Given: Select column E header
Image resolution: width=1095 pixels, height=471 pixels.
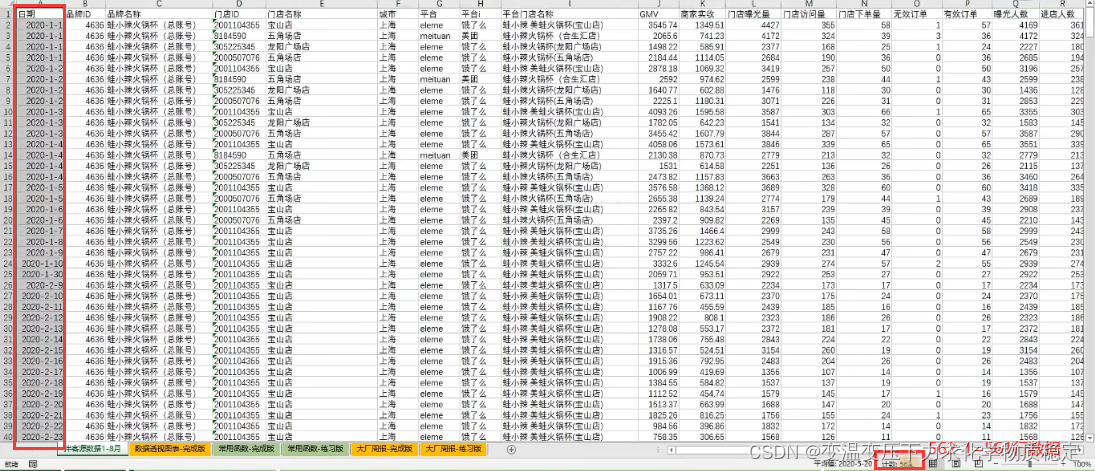Looking at the screenshot, I should (321, 4).
